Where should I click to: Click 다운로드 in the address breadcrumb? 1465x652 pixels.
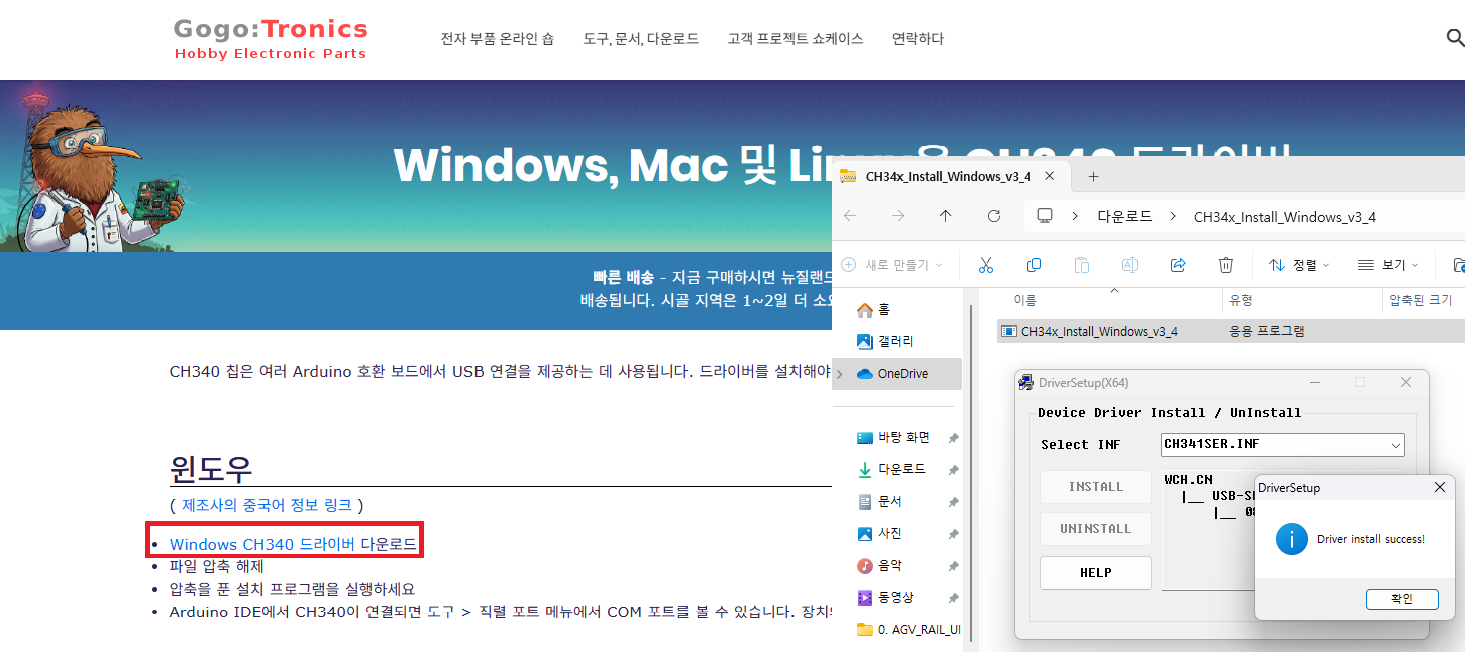pos(1125,216)
